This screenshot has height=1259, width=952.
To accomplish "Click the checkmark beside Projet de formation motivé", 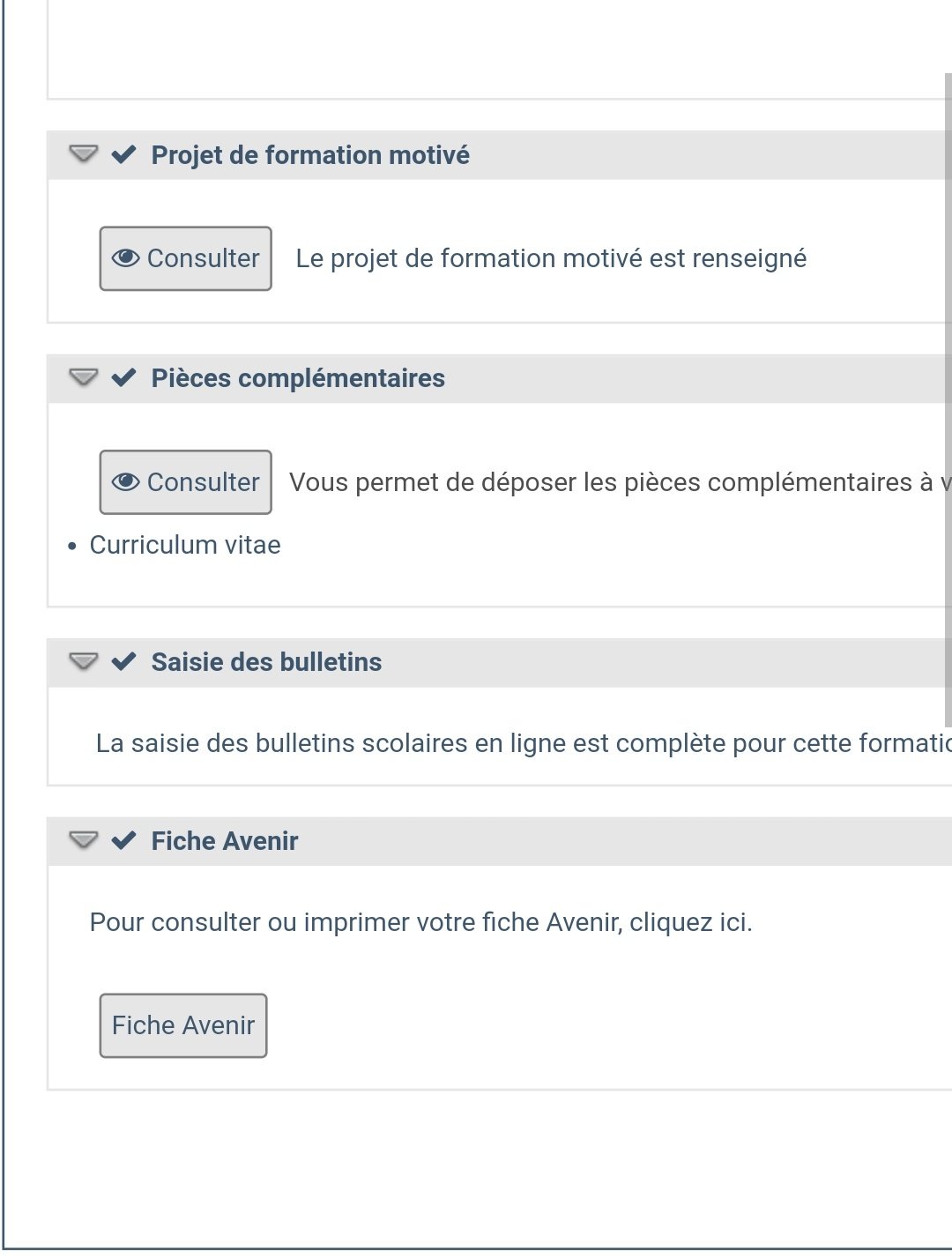I will click(123, 155).
